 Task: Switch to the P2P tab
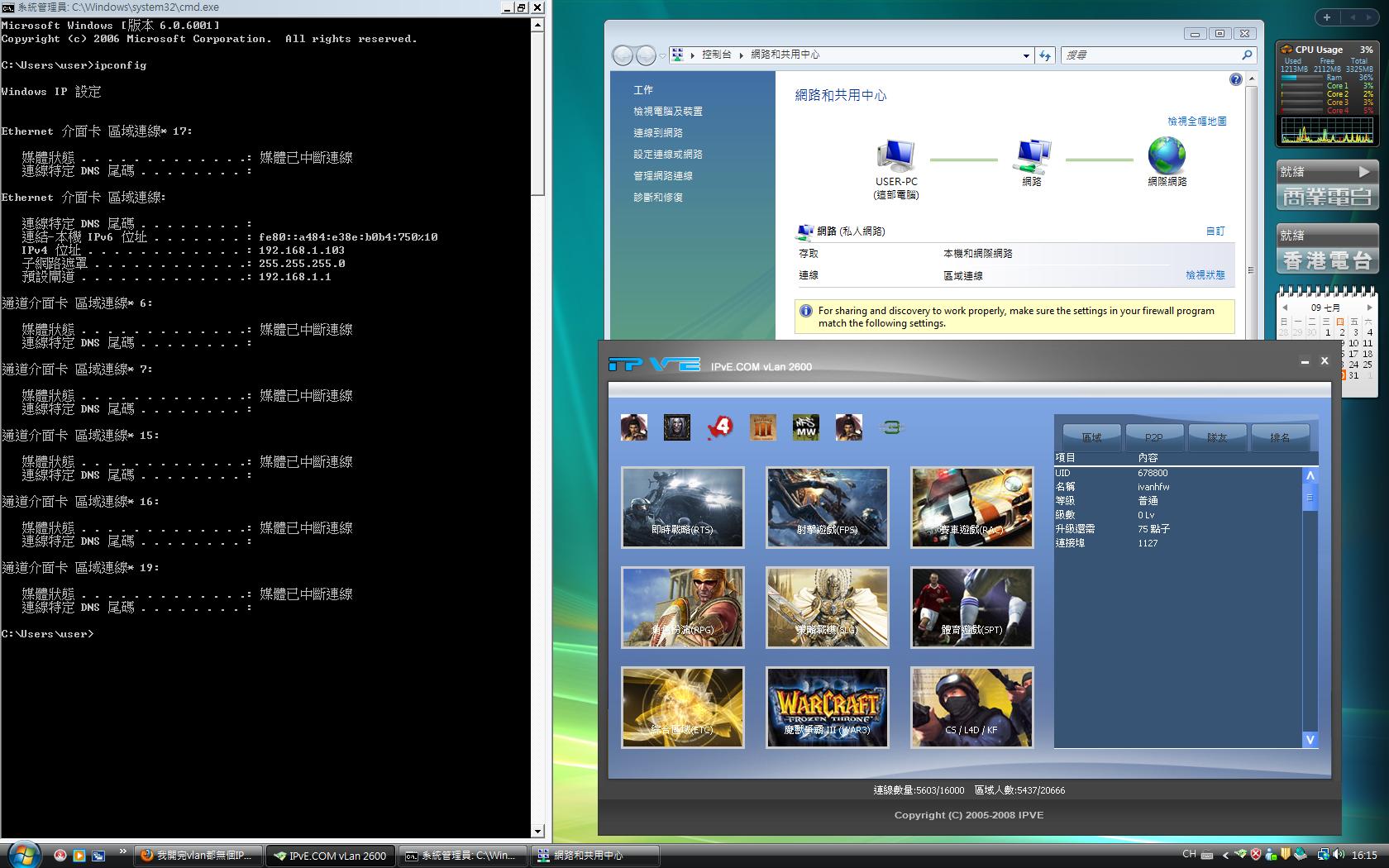(1153, 436)
